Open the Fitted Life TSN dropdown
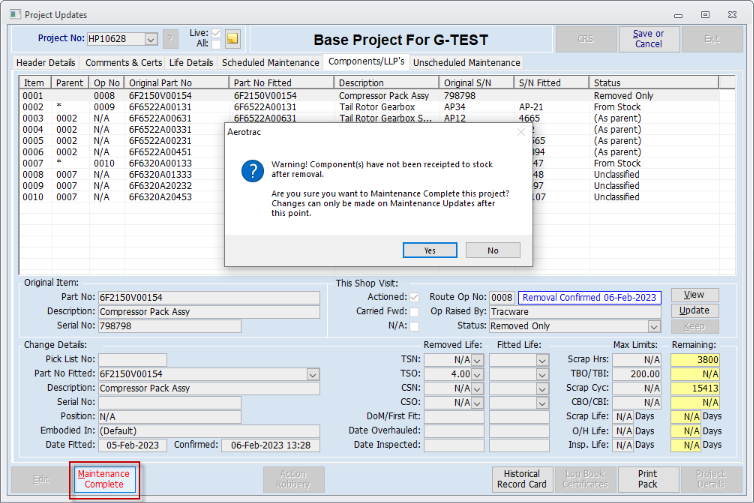 pyautogui.click(x=542, y=360)
